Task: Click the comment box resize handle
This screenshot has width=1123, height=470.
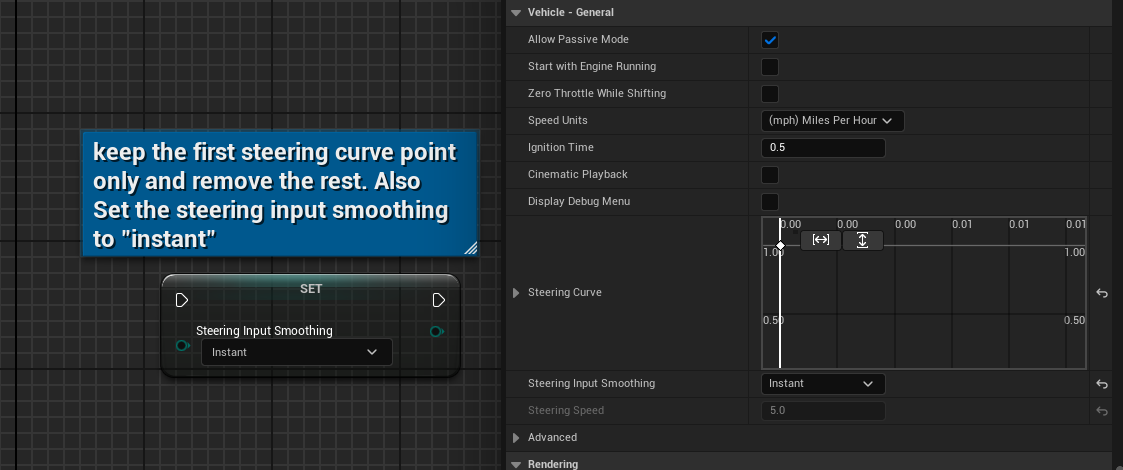Action: coord(471,249)
